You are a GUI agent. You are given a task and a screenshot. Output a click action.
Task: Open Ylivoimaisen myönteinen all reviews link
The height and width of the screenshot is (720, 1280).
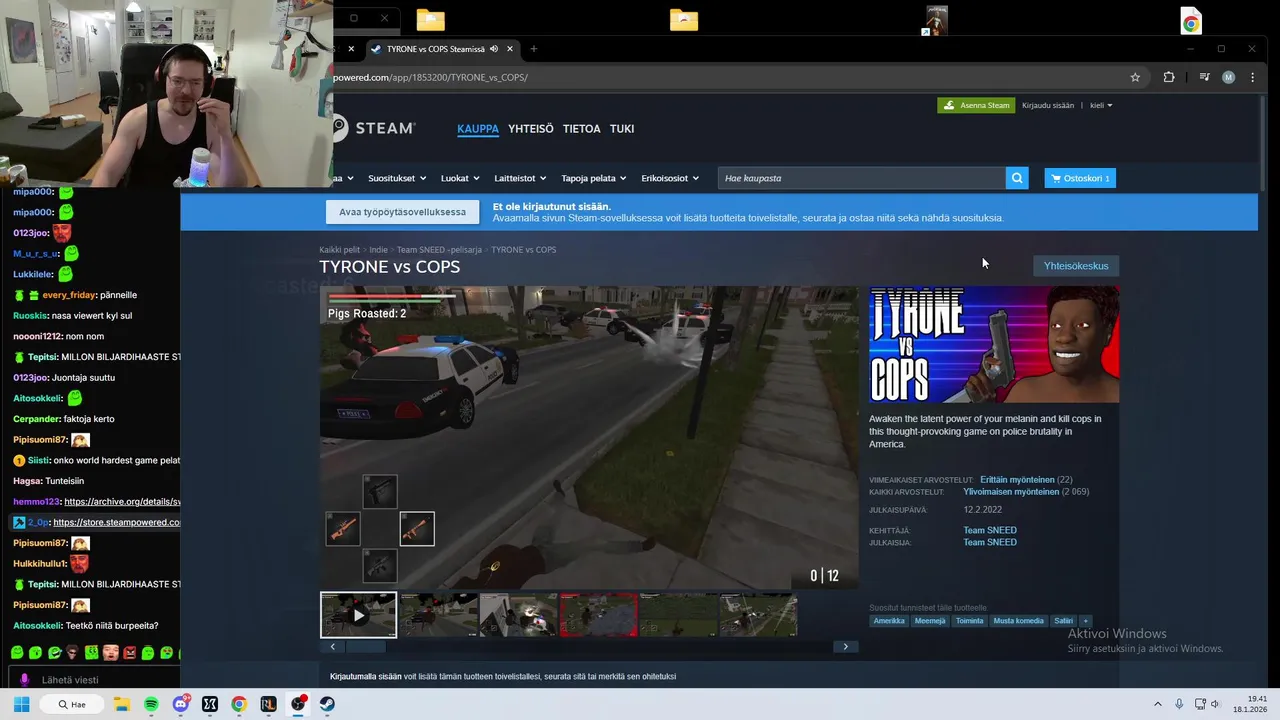[1011, 492]
